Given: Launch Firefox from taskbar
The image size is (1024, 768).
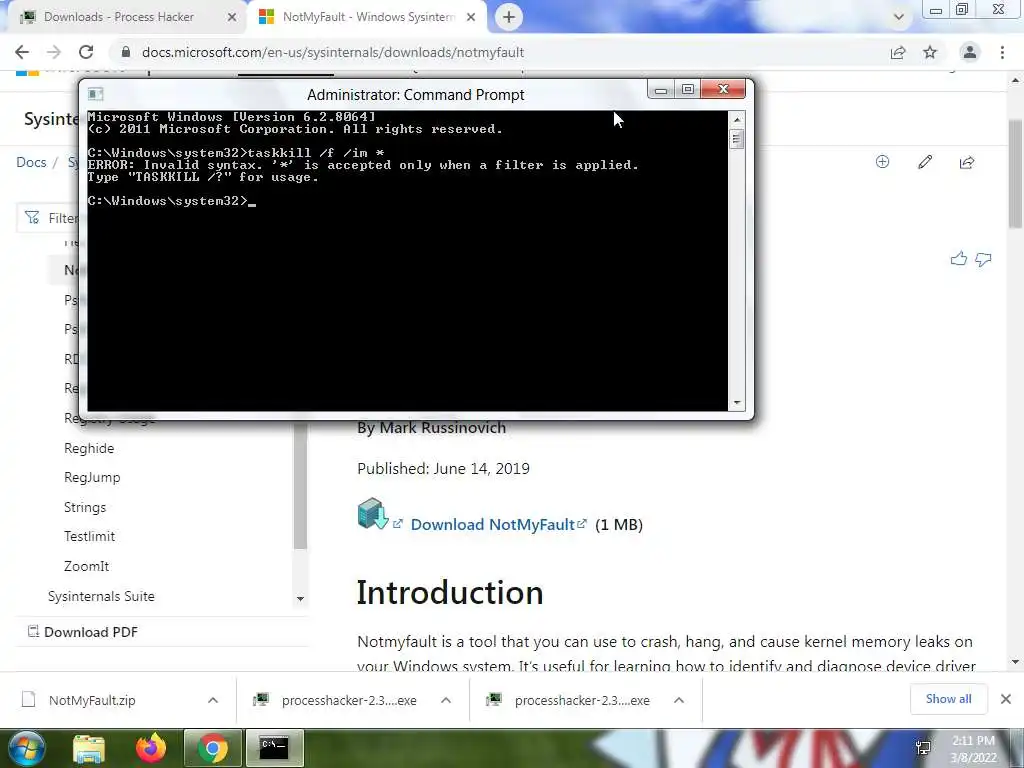Looking at the screenshot, I should [151, 748].
